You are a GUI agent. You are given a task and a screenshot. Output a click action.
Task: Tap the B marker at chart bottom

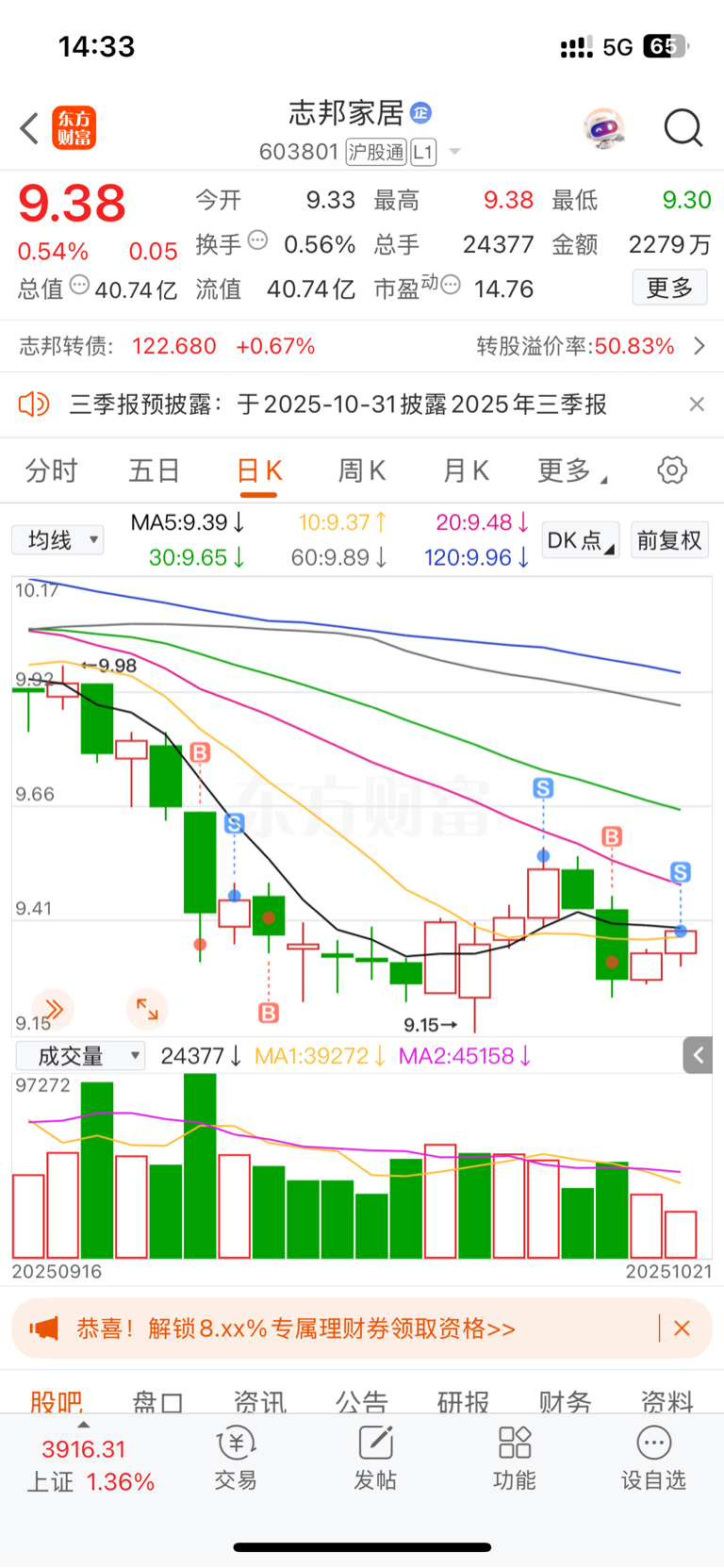[x=269, y=1013]
